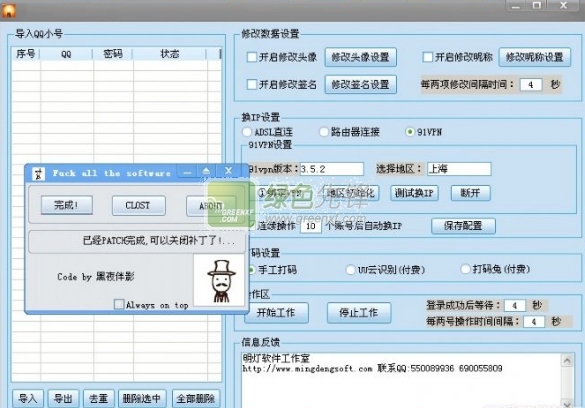Screen dimensions: 585x408
Task: Click the 登录成功后等待 seconds field
Action: 515,305
